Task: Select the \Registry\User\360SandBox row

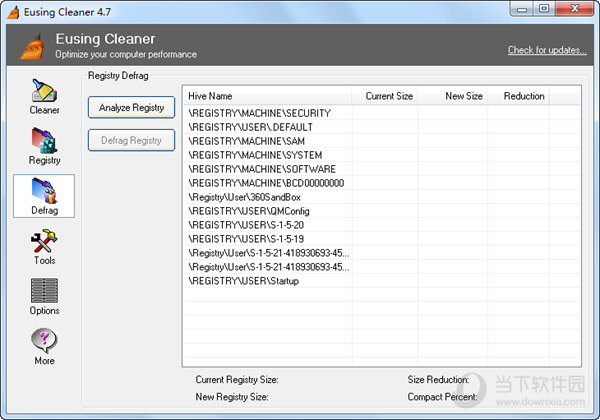Action: point(382,197)
